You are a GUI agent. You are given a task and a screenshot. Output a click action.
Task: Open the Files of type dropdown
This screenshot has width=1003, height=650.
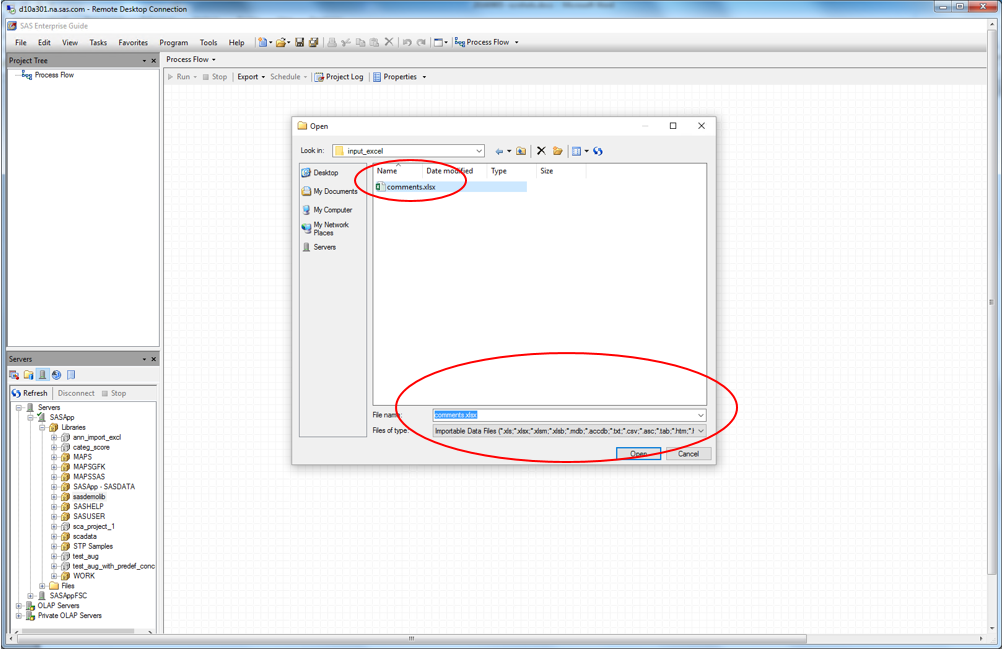coord(700,431)
